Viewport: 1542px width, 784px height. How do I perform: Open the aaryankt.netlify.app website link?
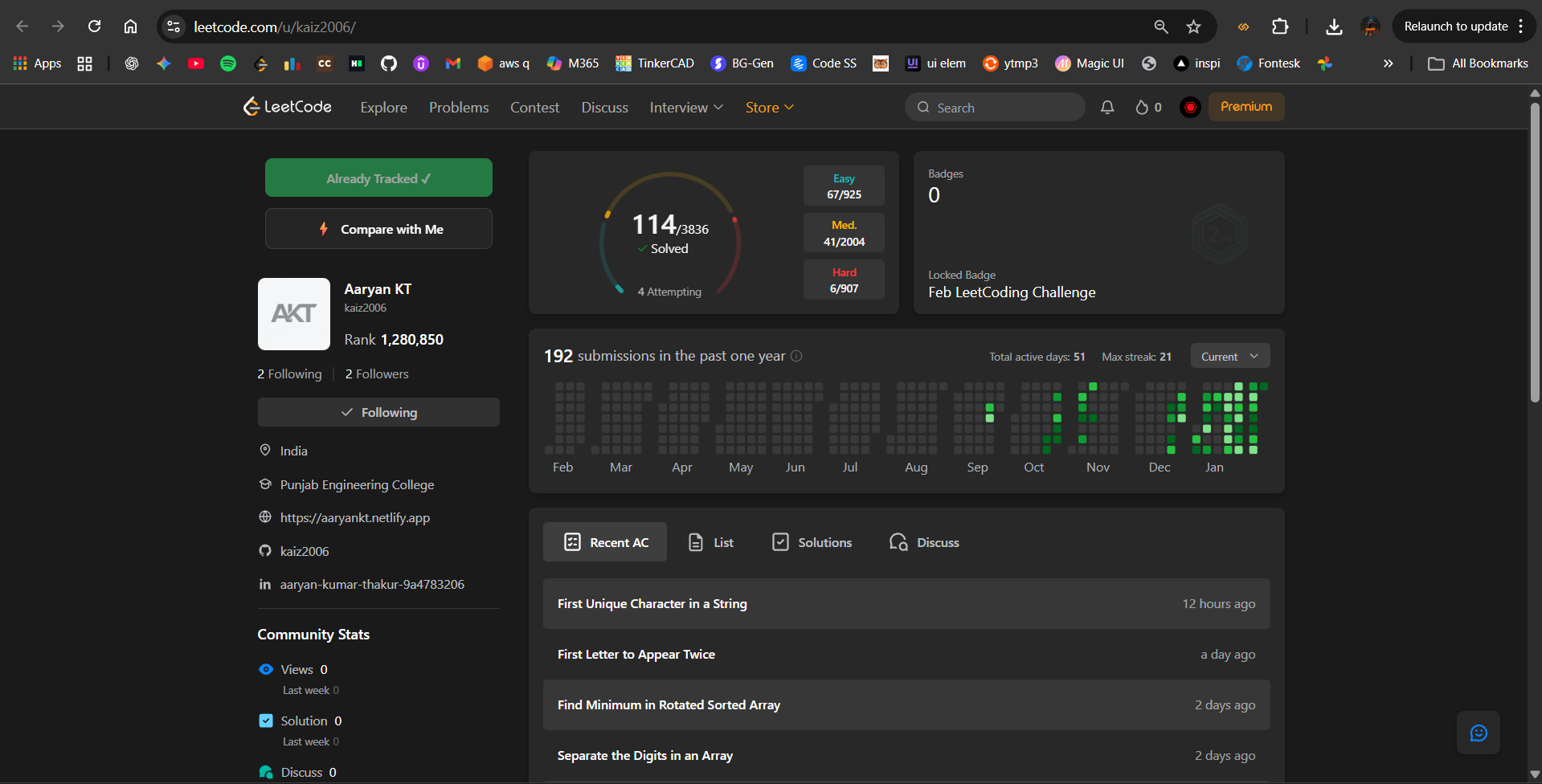[x=354, y=517]
